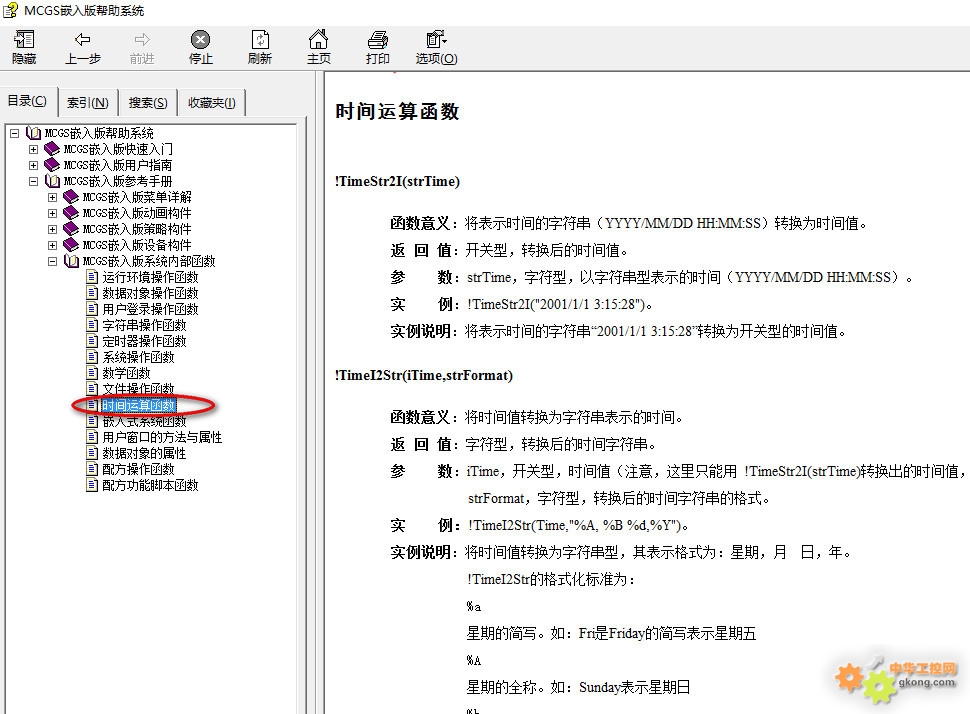This screenshot has height=714, width=970.
Task: Click the book icon beside MCGS嵌入版动画构件
Action: coord(72,213)
